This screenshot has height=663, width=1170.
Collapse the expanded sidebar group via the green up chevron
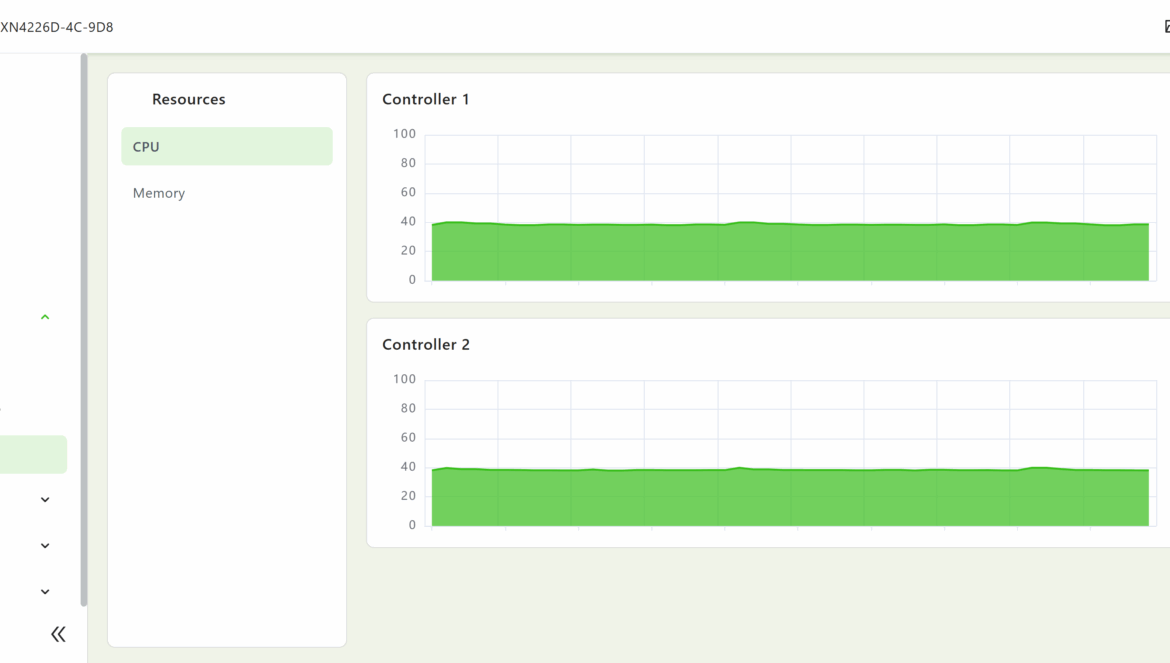[x=45, y=317]
